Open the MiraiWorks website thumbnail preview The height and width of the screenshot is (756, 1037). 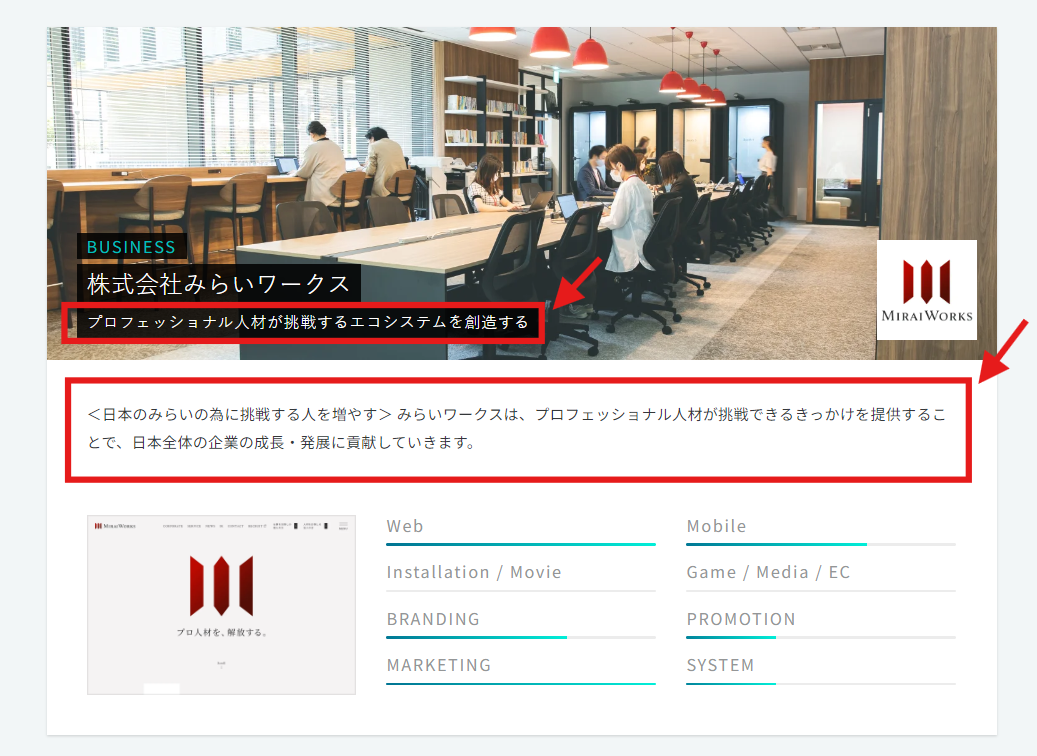(222, 605)
